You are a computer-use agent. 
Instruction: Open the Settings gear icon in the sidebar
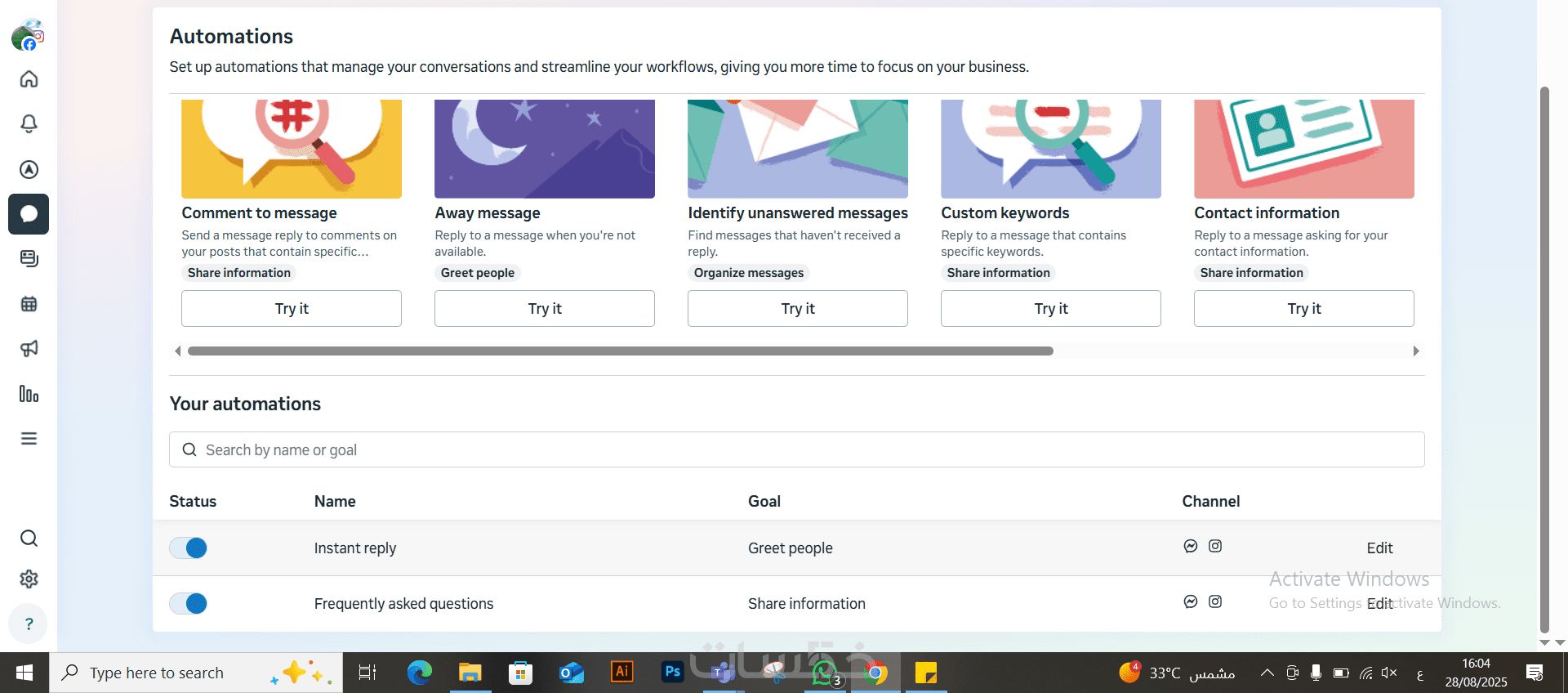[29, 579]
